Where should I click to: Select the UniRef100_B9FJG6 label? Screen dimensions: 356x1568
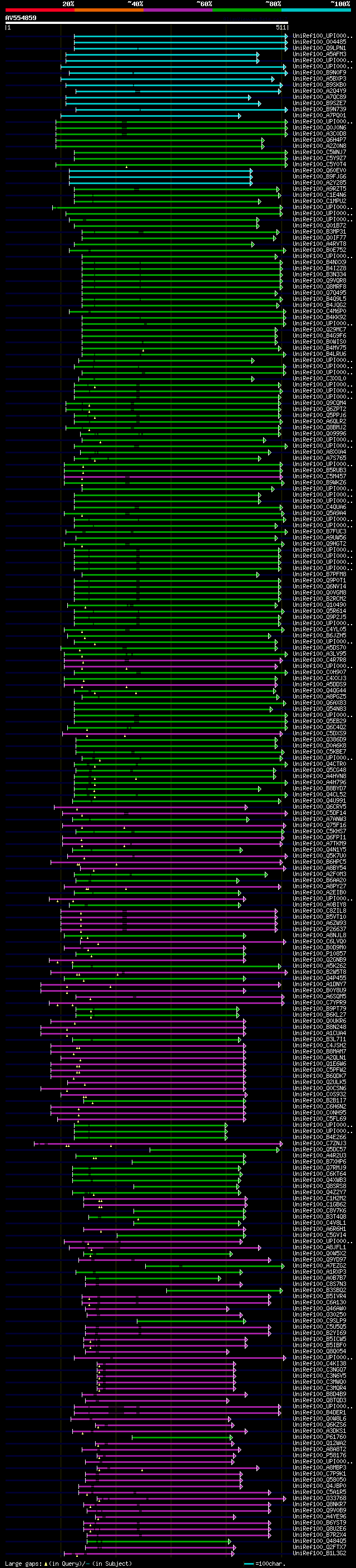click(319, 176)
